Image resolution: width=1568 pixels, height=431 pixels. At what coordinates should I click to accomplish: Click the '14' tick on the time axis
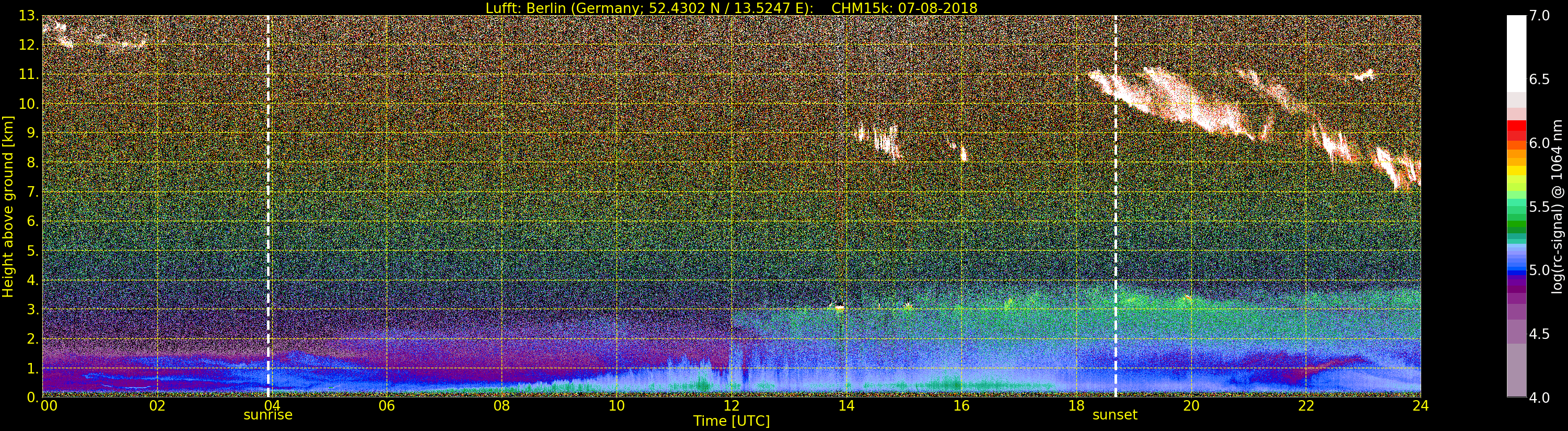pos(846,406)
